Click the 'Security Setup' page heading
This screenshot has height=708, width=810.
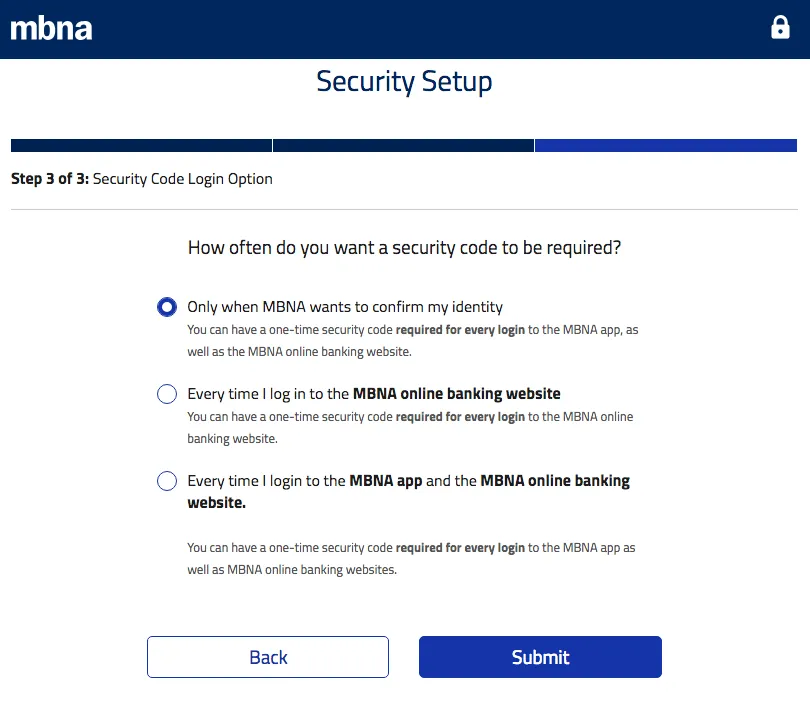(x=404, y=81)
